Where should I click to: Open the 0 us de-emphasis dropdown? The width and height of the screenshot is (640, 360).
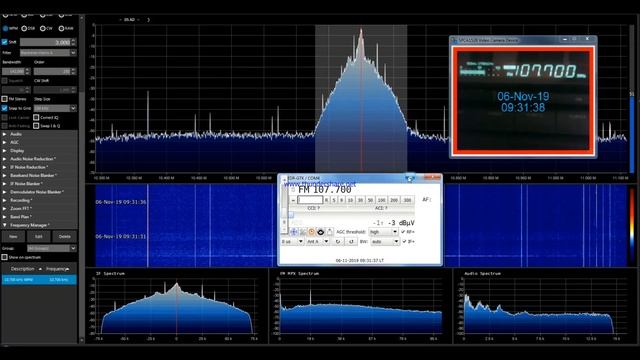click(292, 242)
